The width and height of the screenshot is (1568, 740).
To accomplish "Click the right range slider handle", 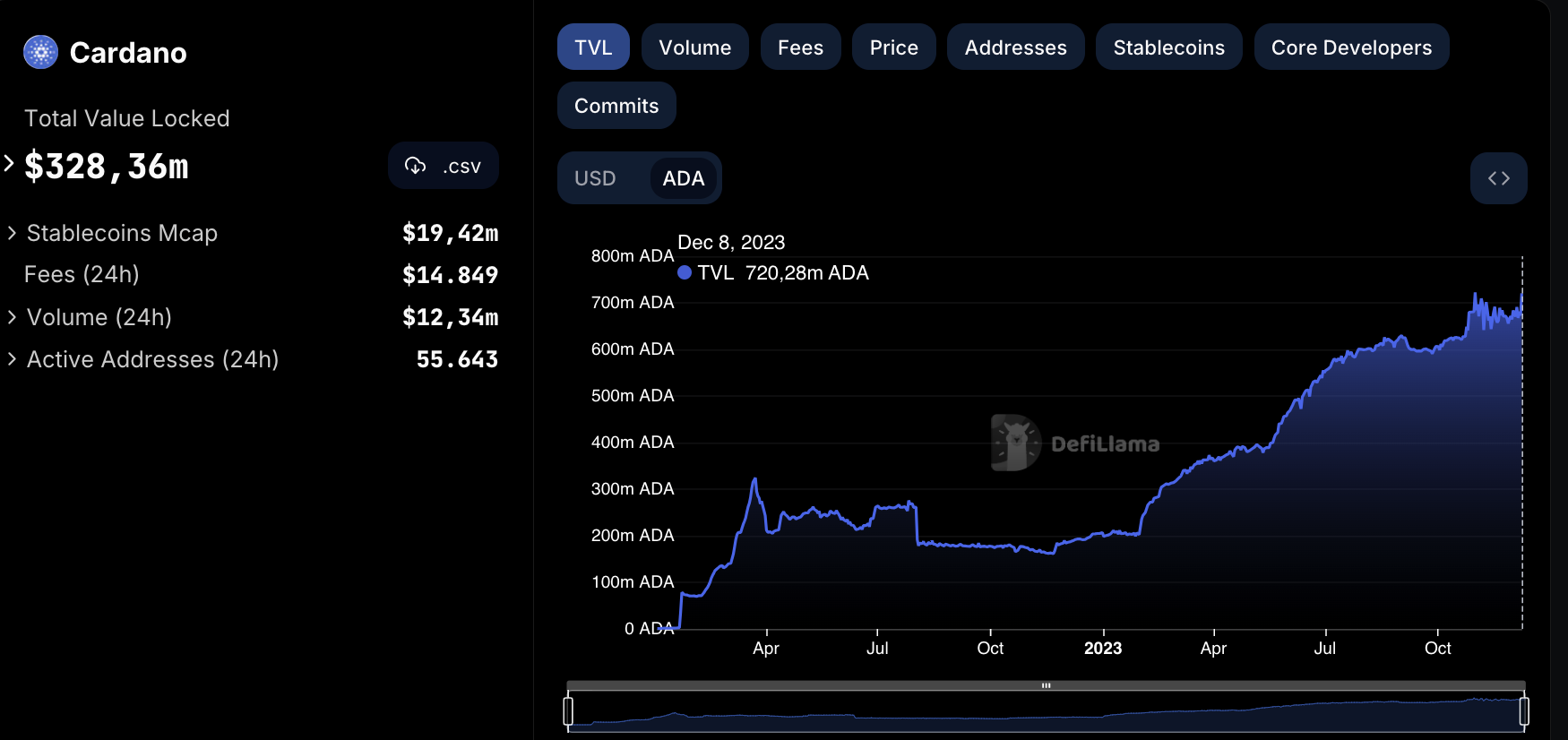I will coord(1524,711).
